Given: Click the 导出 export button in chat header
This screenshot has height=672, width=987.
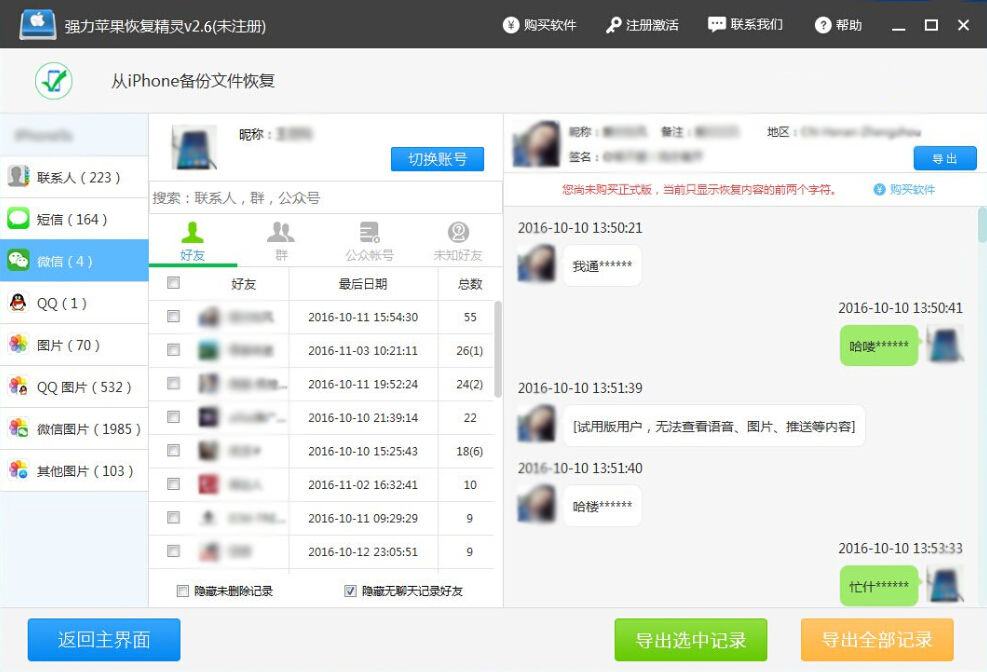Looking at the screenshot, I should pyautogui.click(x=945, y=159).
